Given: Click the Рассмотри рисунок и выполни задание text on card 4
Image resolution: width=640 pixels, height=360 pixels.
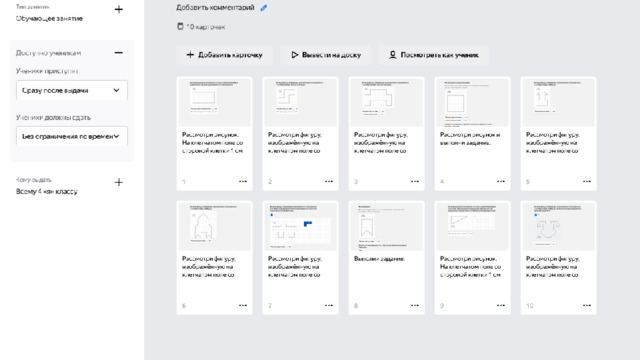Looking at the screenshot, I should click(470, 139).
